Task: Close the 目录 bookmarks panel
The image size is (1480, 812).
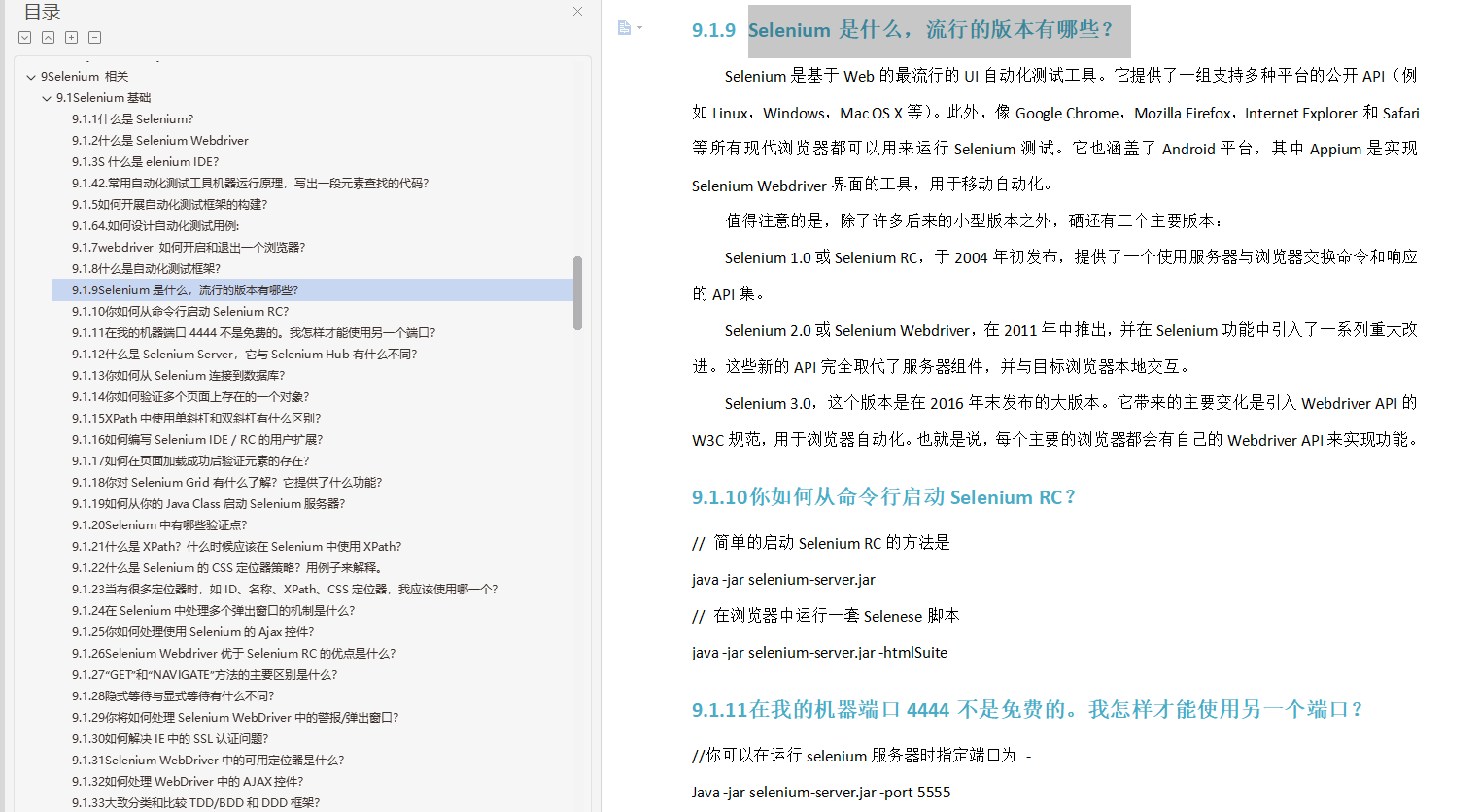Action: tap(576, 11)
